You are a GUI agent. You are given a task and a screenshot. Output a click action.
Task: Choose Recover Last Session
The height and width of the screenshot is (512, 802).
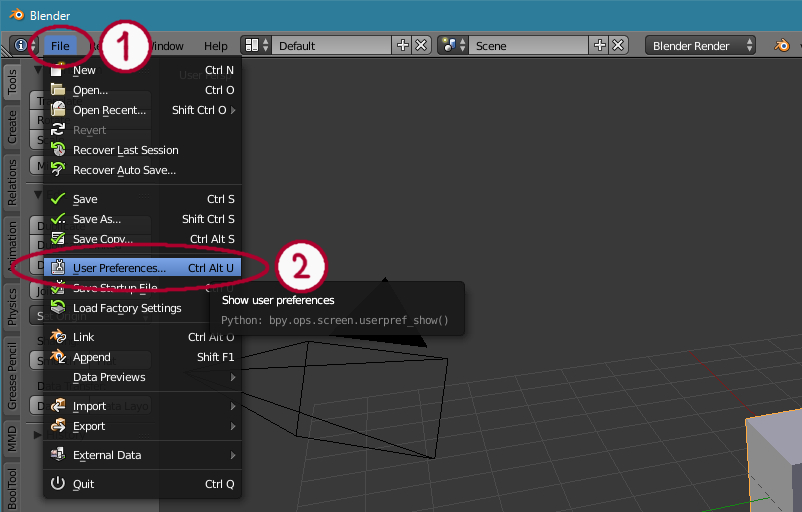pos(125,150)
